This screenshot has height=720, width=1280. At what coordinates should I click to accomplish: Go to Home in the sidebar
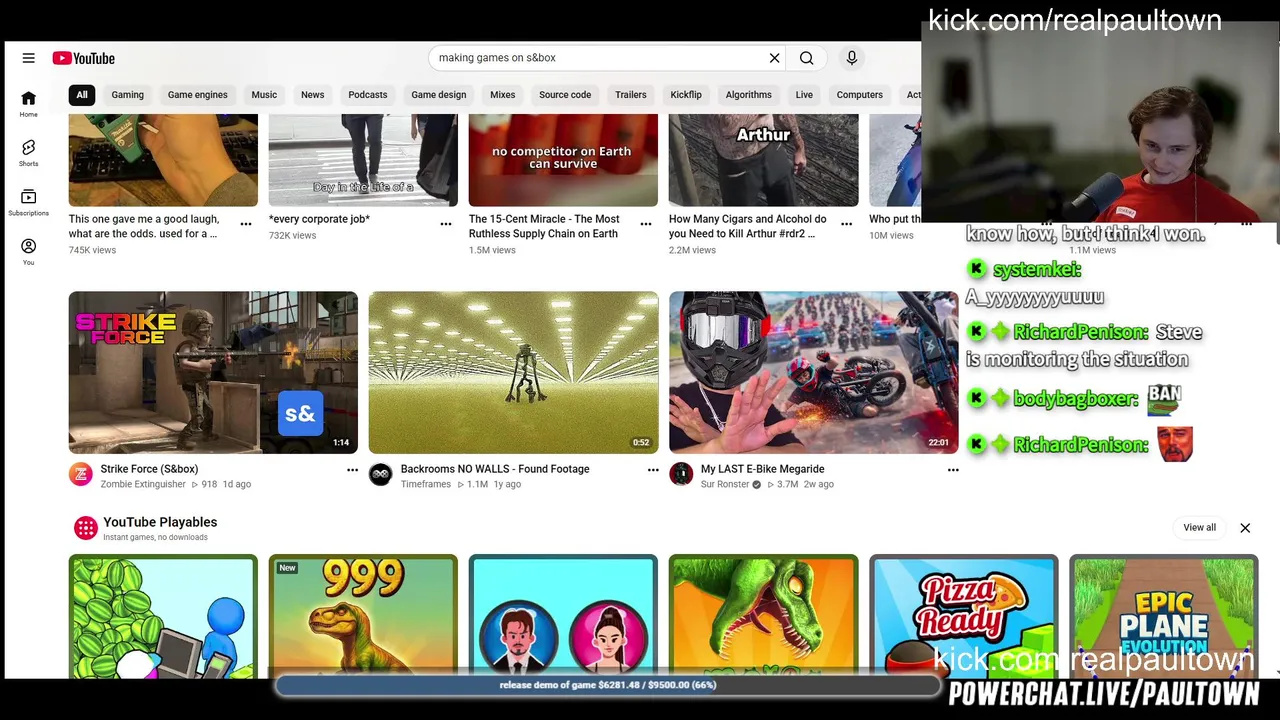28,103
